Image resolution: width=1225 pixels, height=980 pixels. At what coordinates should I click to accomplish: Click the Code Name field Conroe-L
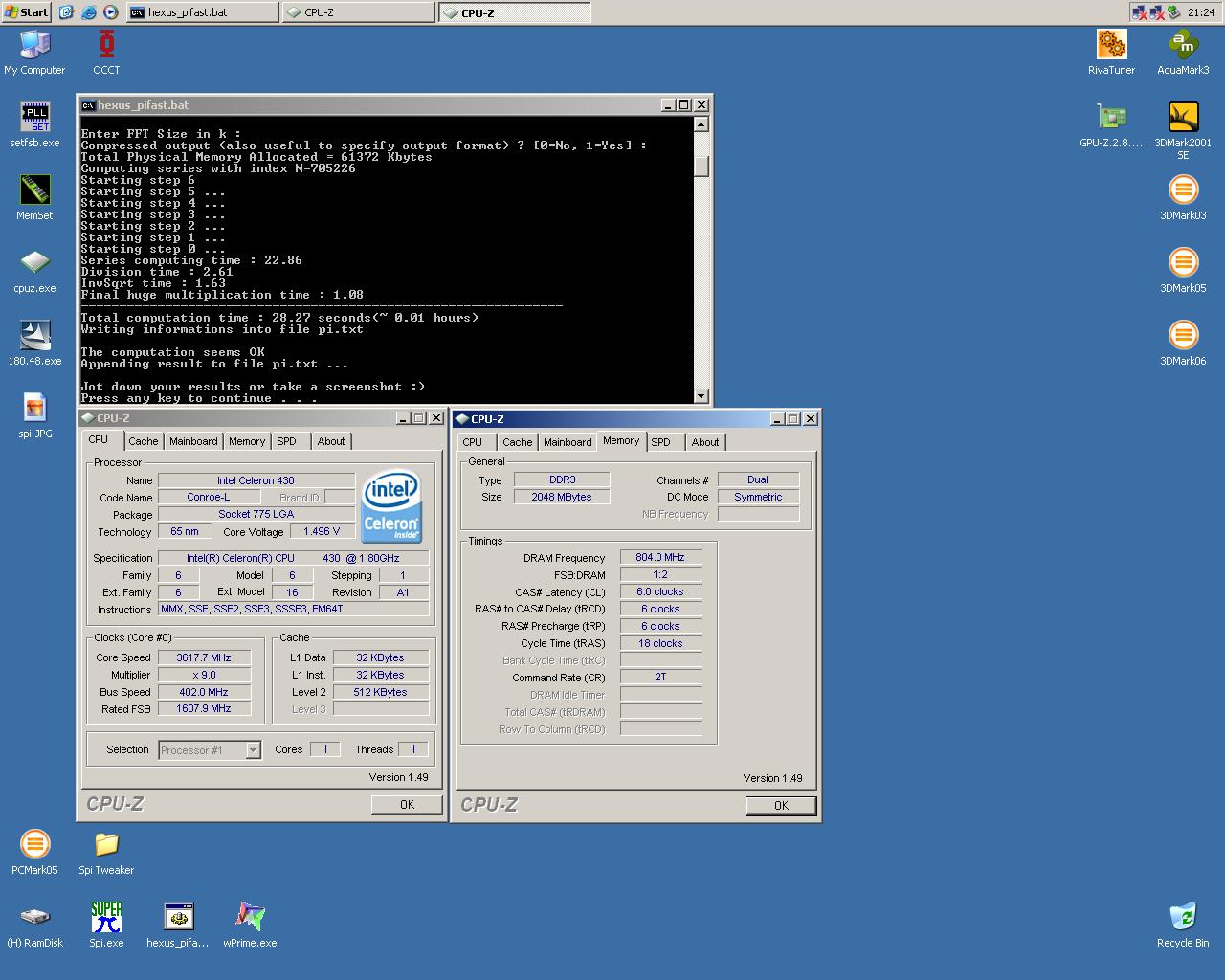coord(209,497)
